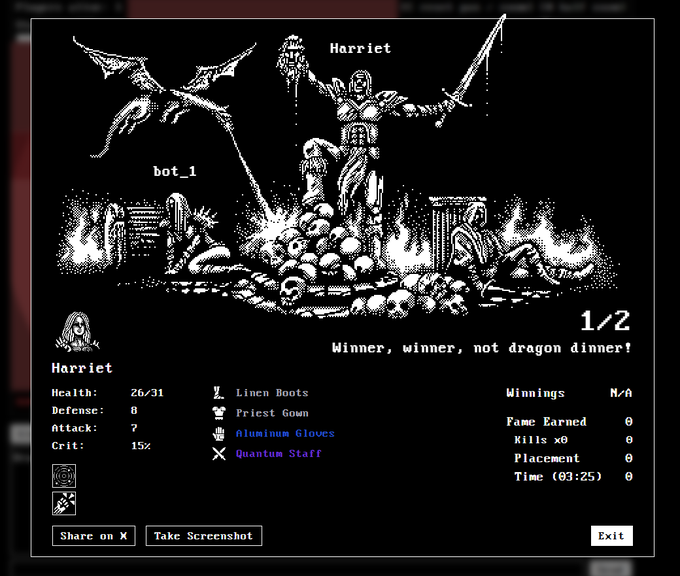Click the crossed swords icon beside Quantum Staff

coord(219,454)
